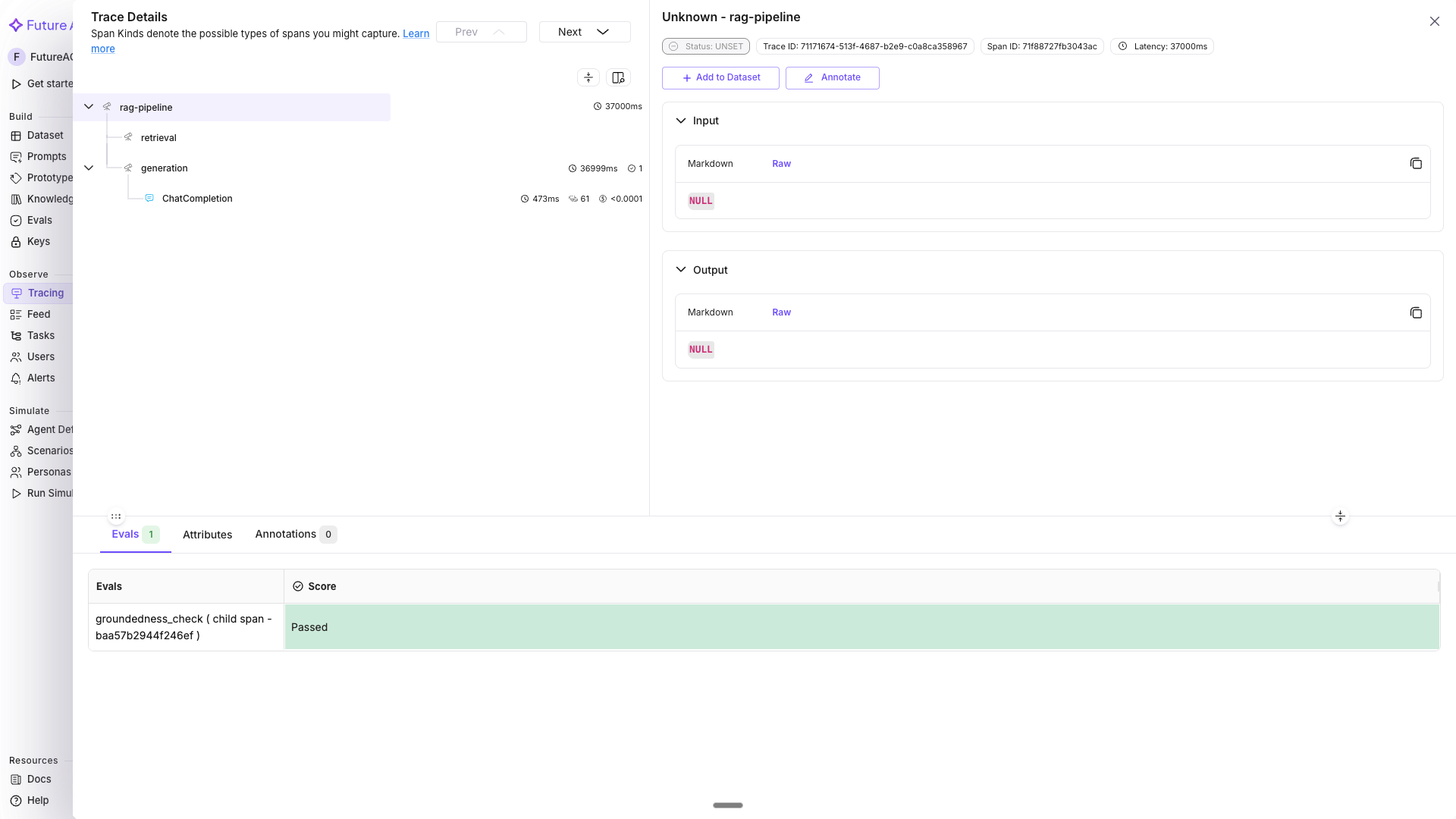Select the ChatCompletion span in the tree
Viewport: 1456px width, 819px height.
[196, 198]
